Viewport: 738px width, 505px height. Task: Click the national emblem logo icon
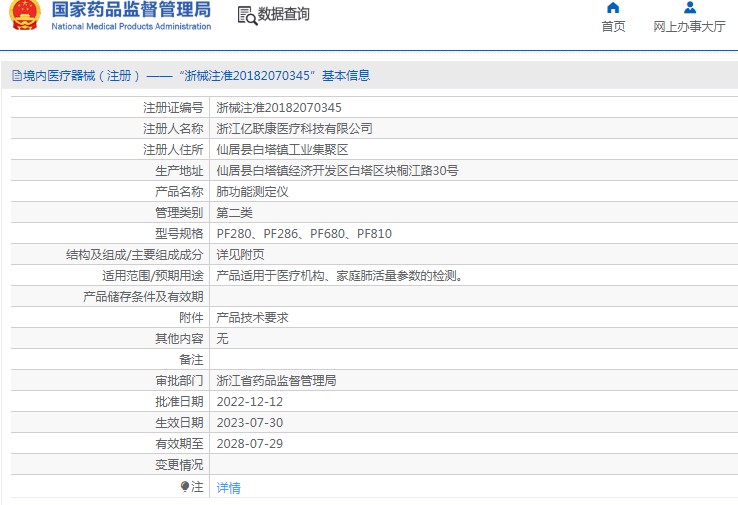pos(24,15)
